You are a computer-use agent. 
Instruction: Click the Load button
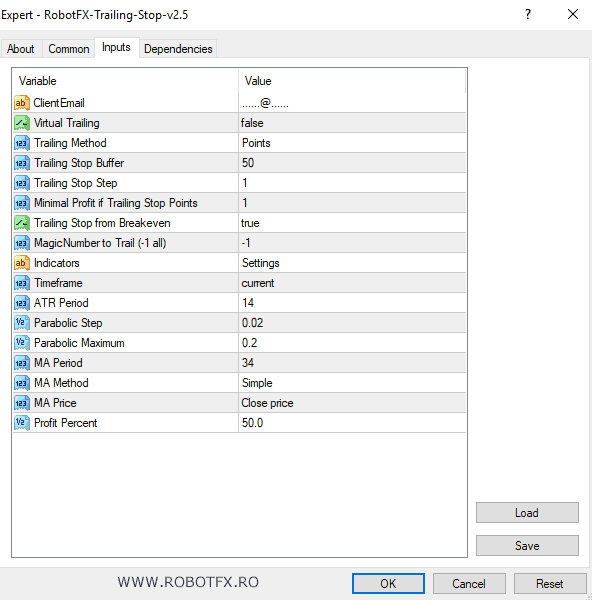(527, 513)
